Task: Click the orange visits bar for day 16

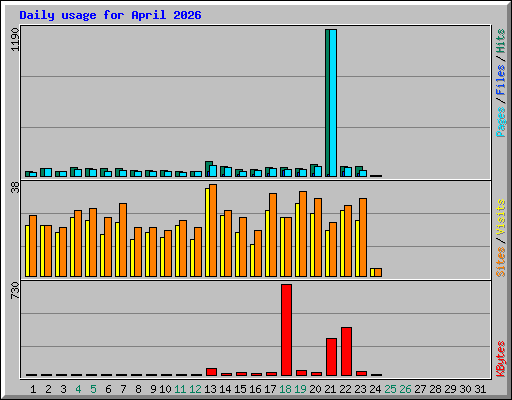Action: click(x=258, y=253)
